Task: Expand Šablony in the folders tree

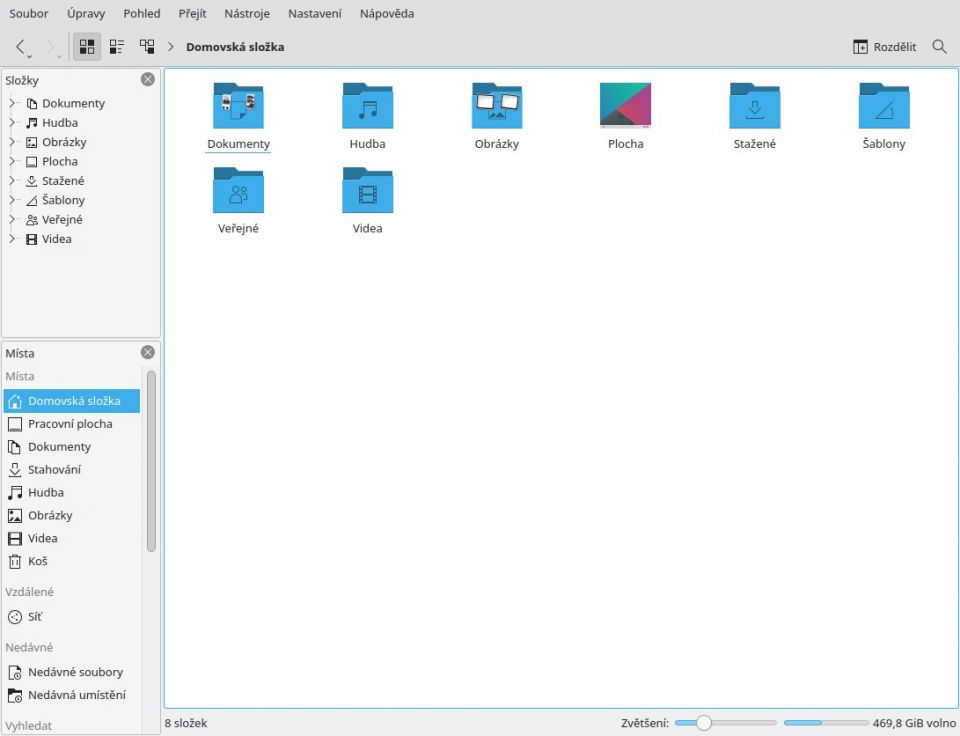Action: 12,200
